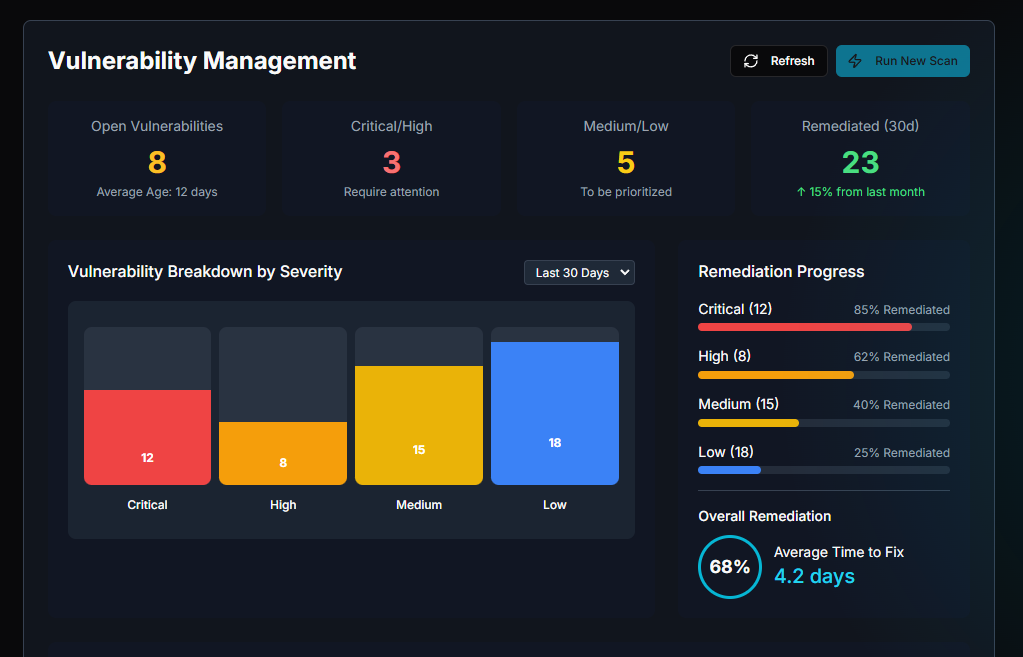Select the Open Vulnerabilities summary card
This screenshot has height=657, width=1023.
point(156,157)
